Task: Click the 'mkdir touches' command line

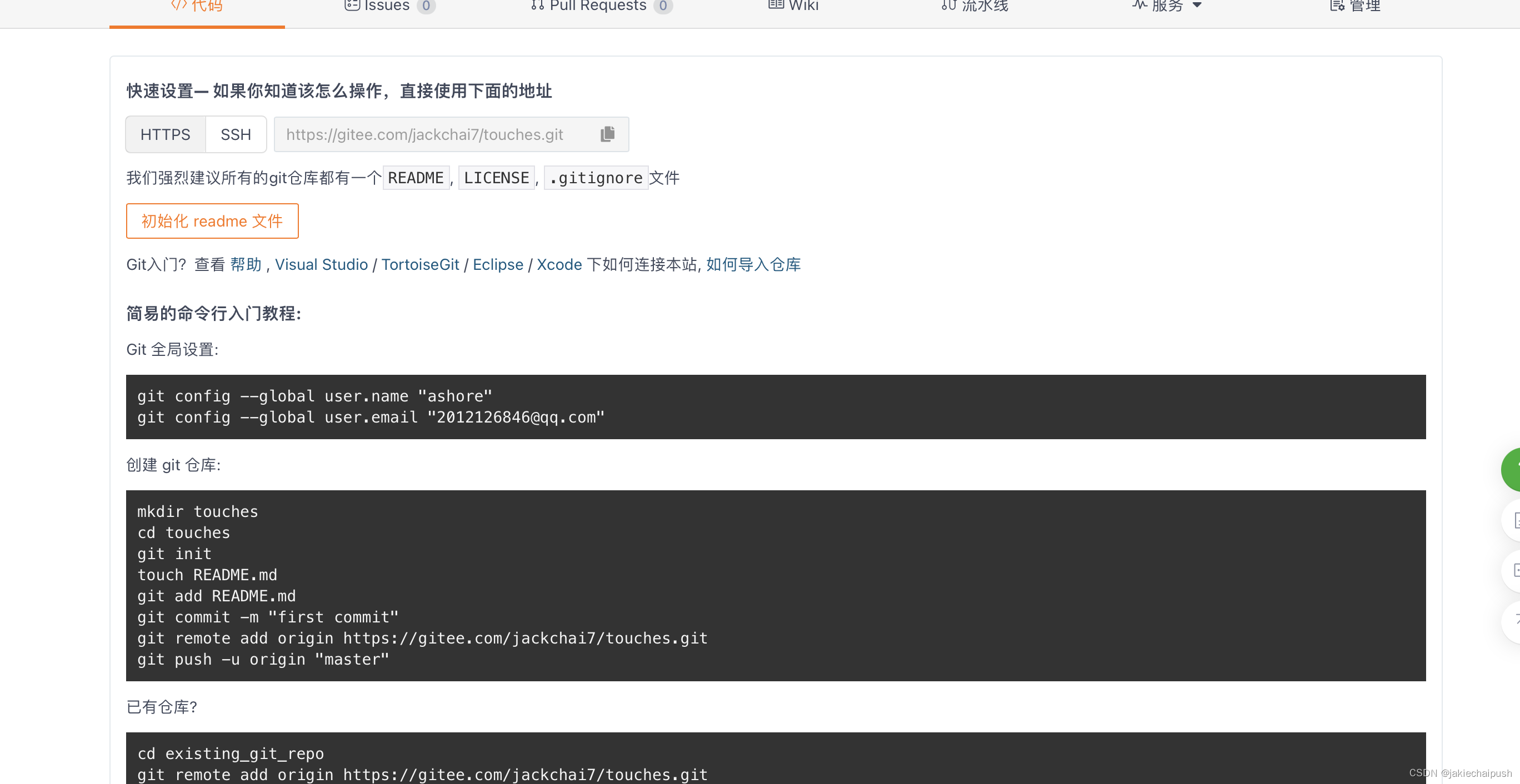Action: [198, 511]
